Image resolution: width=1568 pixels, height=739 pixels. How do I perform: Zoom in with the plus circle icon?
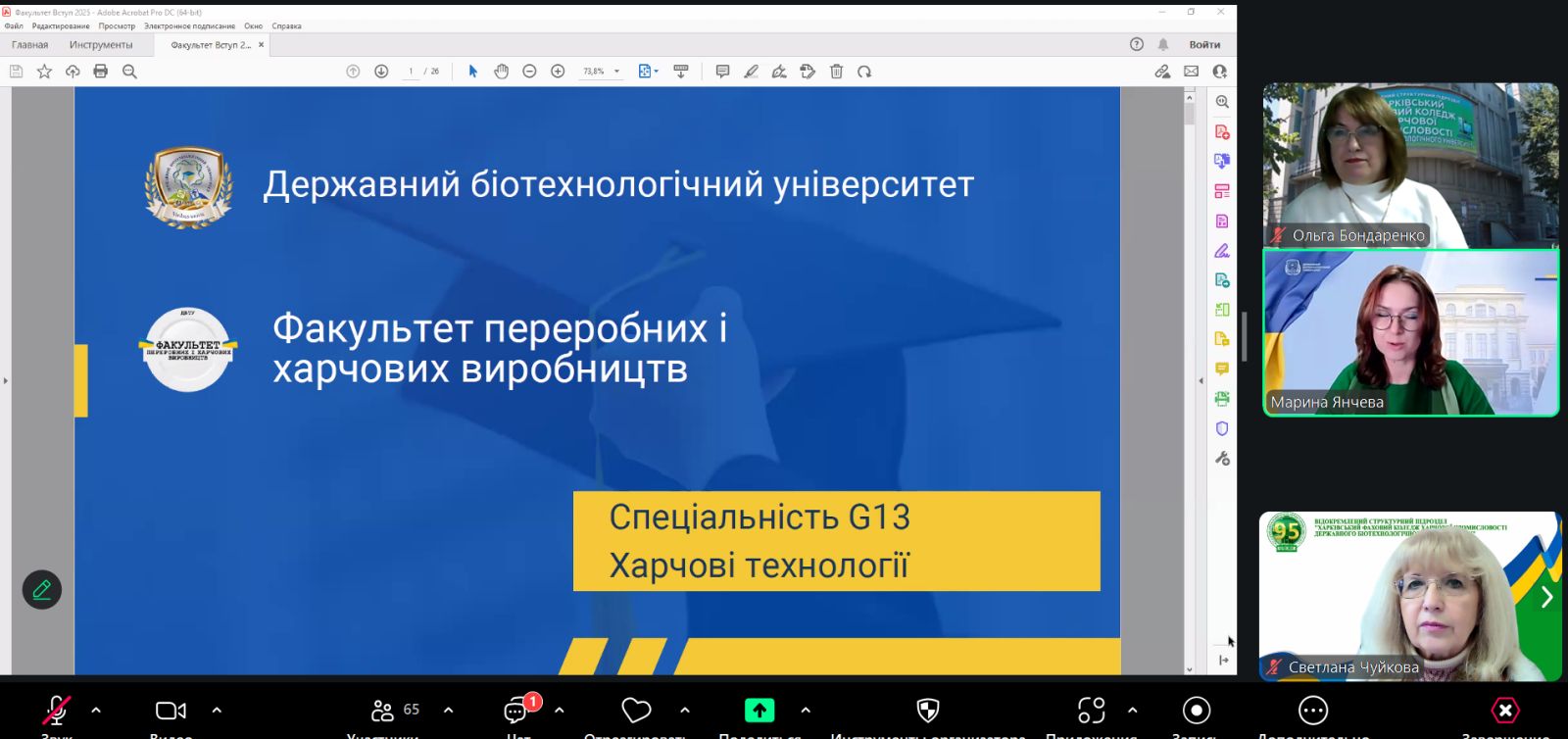[x=558, y=72]
